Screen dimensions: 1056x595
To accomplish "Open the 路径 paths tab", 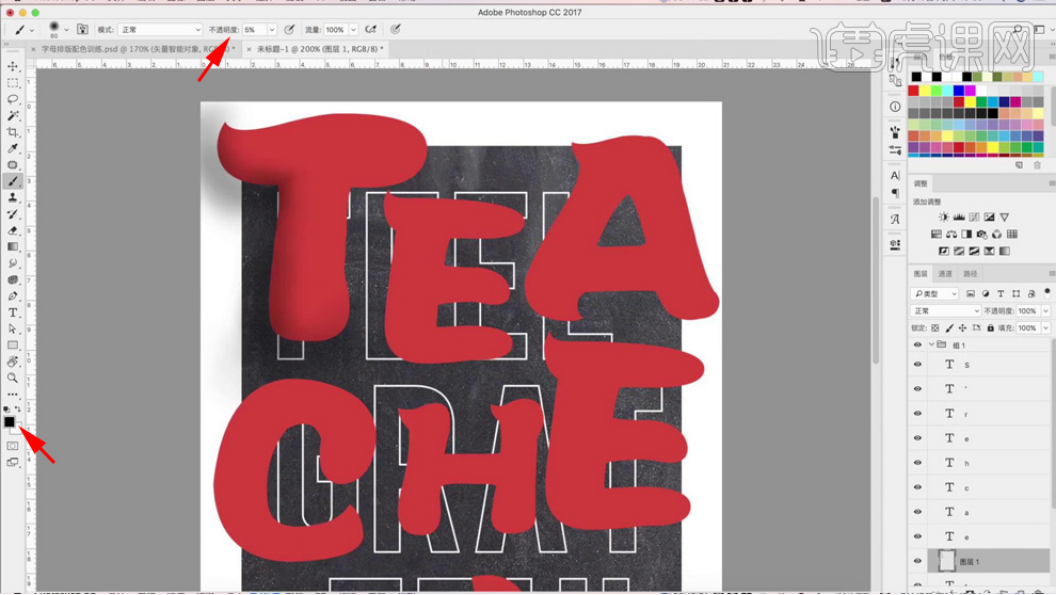I will (x=970, y=274).
